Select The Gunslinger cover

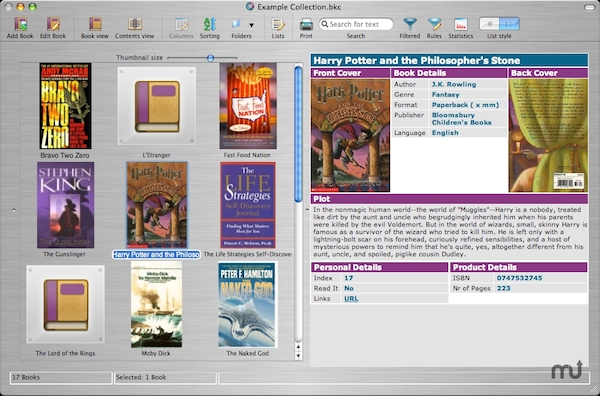(x=65, y=205)
